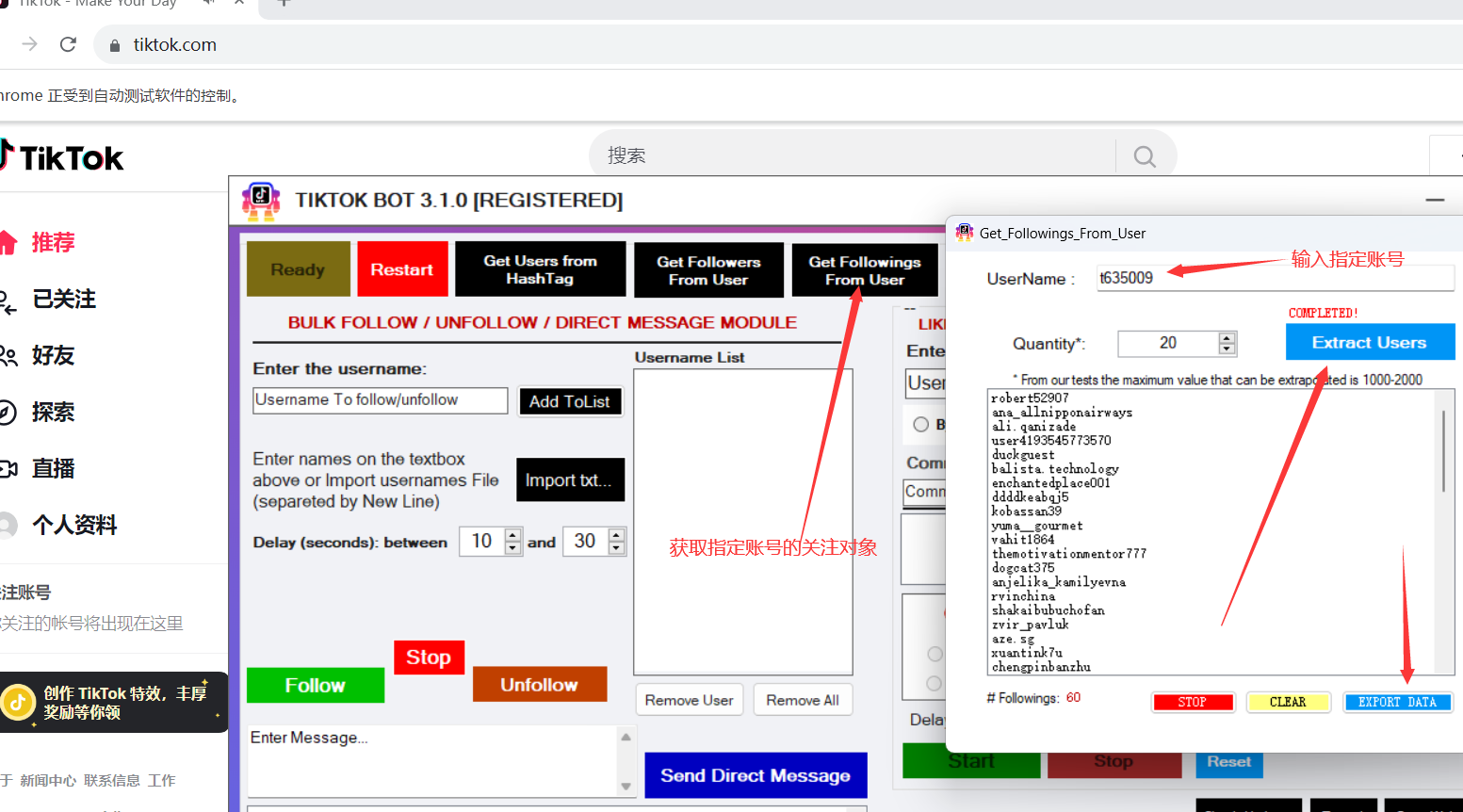Open the 探索 explore sidebar item
Screen dimensions: 1463x812
pyautogui.click(x=52, y=413)
